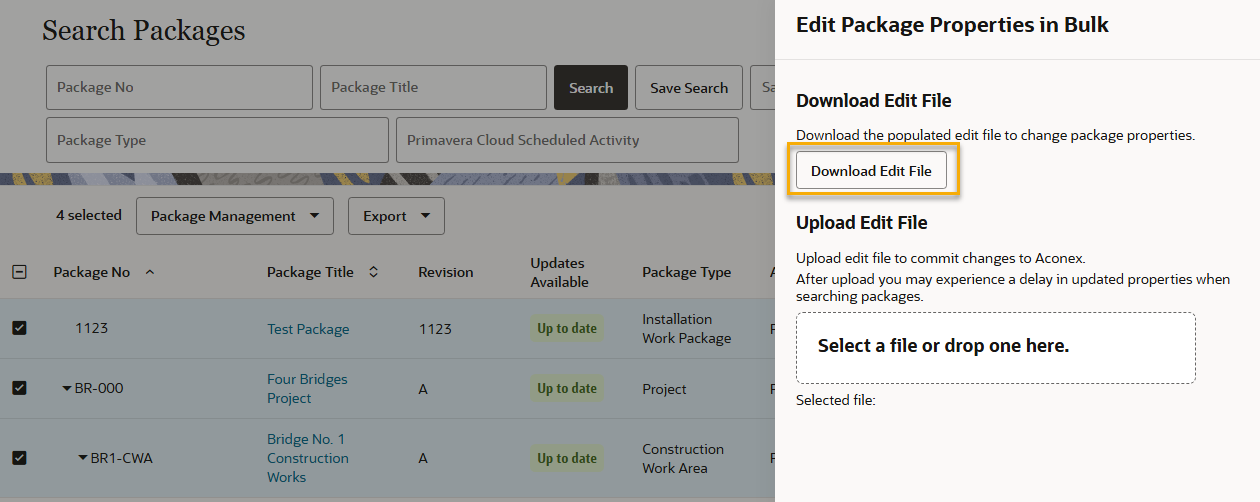Focus the Package No search field

(179, 88)
